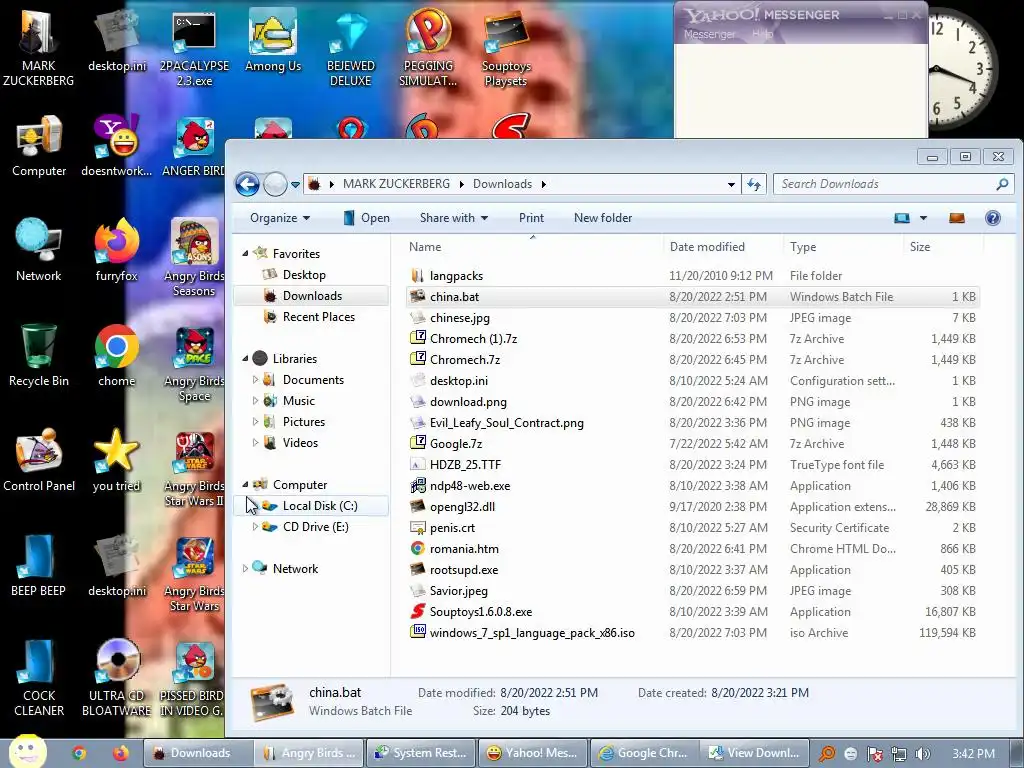Expand the Pictures library
This screenshot has height=768, width=1024.
coord(255,421)
